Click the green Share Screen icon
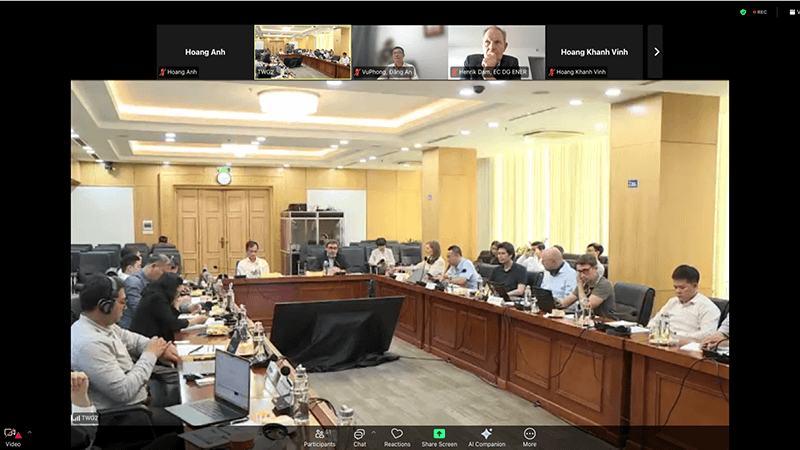This screenshot has width=800, height=450. pos(439,436)
